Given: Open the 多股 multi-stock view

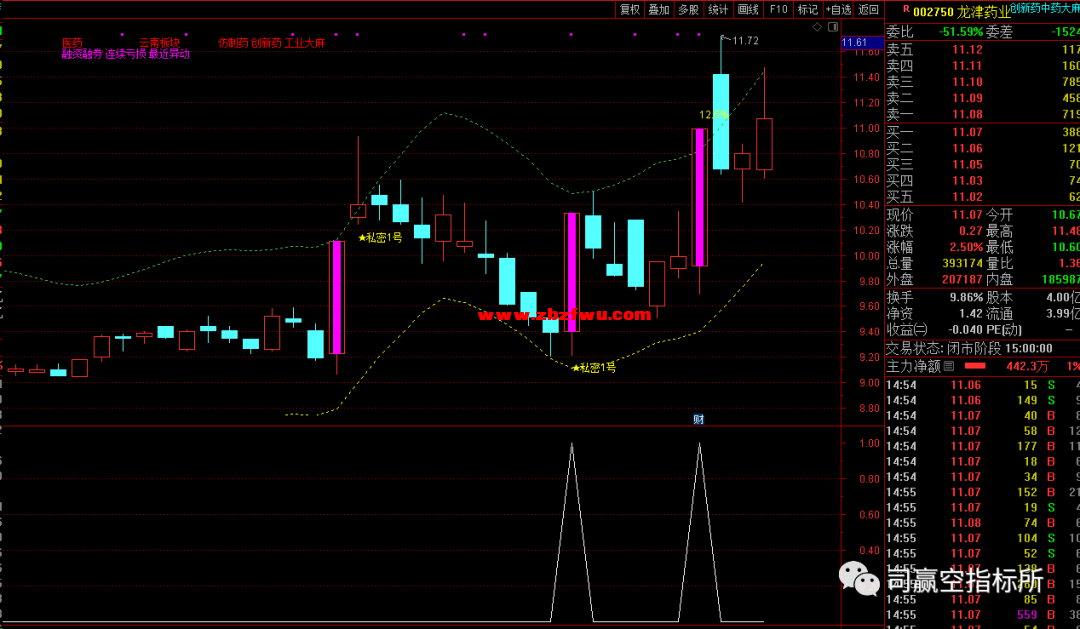Looking at the screenshot, I should [x=689, y=10].
